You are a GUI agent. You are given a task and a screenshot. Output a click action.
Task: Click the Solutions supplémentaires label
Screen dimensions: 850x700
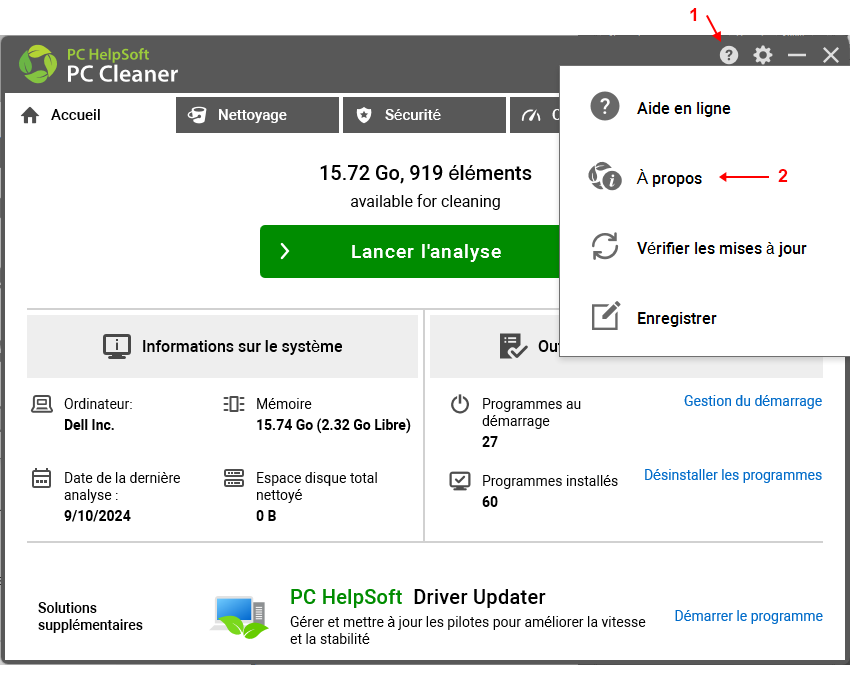click(x=90, y=616)
